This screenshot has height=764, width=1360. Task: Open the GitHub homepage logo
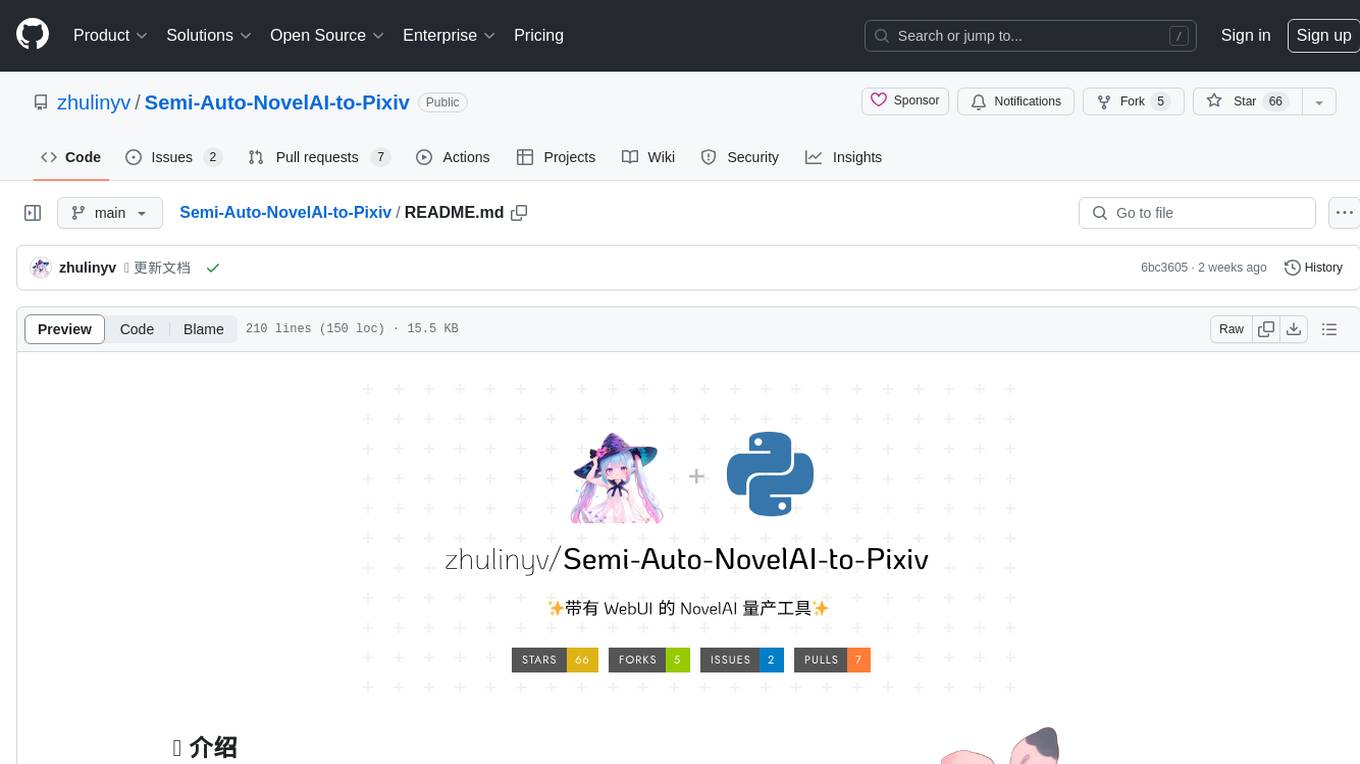(32, 35)
